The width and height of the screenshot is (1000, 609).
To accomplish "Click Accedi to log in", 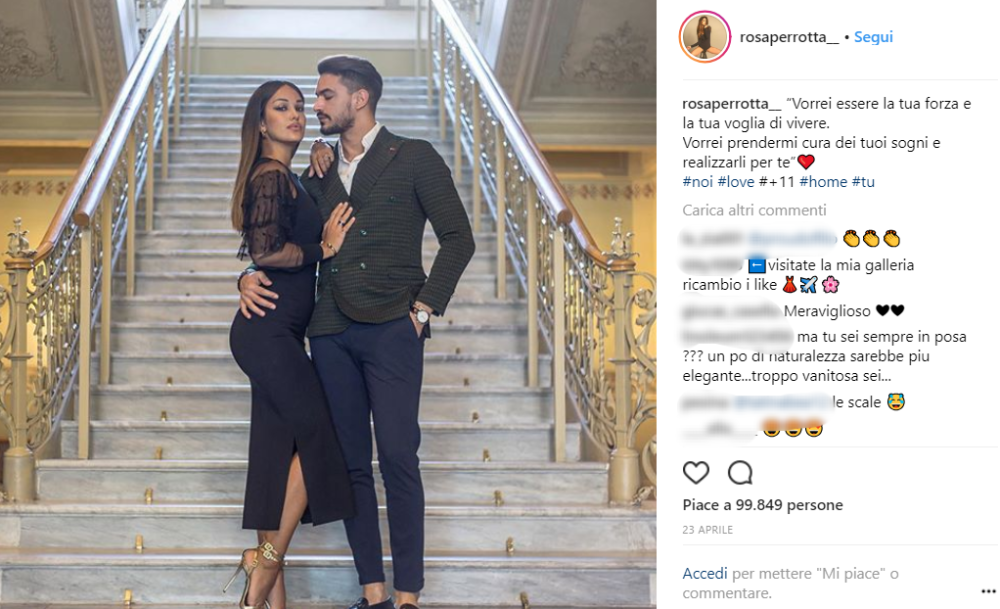I will point(705,573).
